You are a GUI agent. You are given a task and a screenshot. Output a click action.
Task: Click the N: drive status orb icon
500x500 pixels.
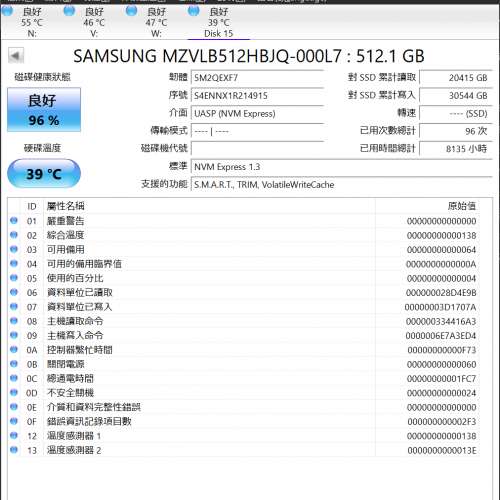[7, 11]
